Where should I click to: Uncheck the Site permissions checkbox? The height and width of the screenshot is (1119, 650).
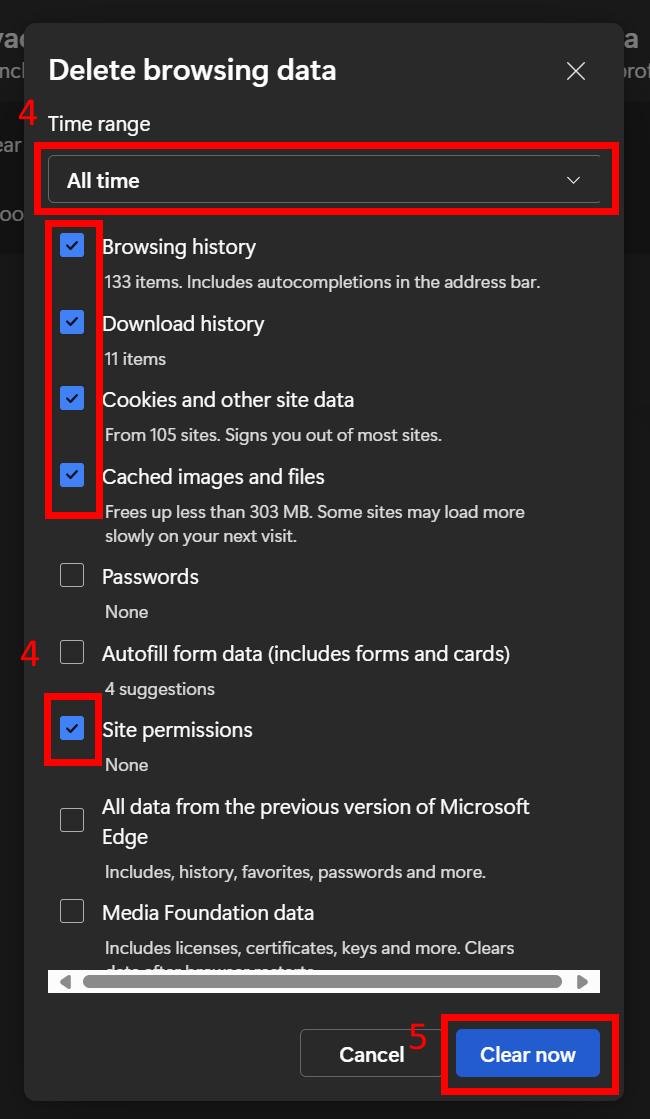pos(72,729)
